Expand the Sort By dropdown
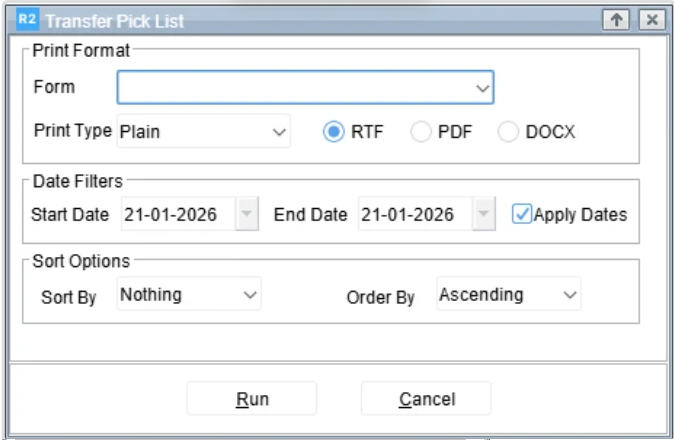674x440 pixels. [x=189, y=295]
